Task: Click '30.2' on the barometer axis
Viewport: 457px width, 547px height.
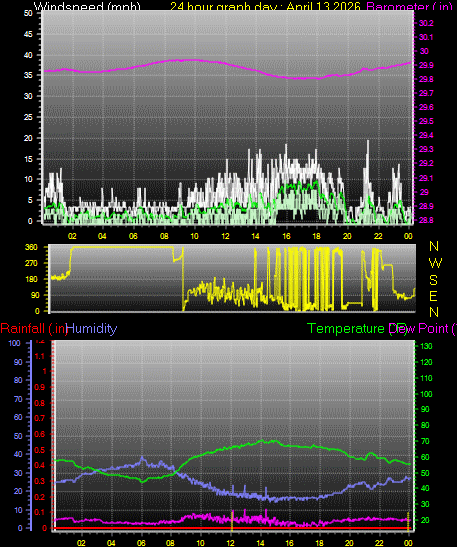Action: 426,23
